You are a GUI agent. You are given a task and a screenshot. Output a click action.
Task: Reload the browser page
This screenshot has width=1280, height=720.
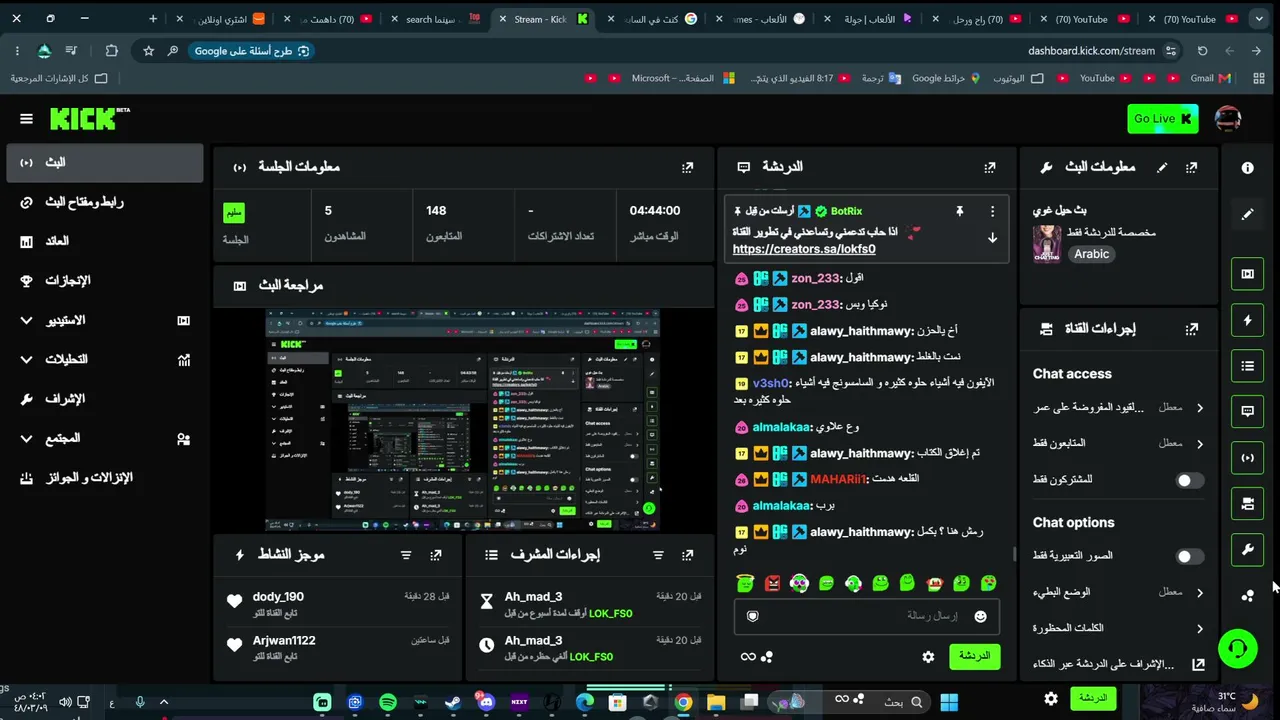(1202, 51)
